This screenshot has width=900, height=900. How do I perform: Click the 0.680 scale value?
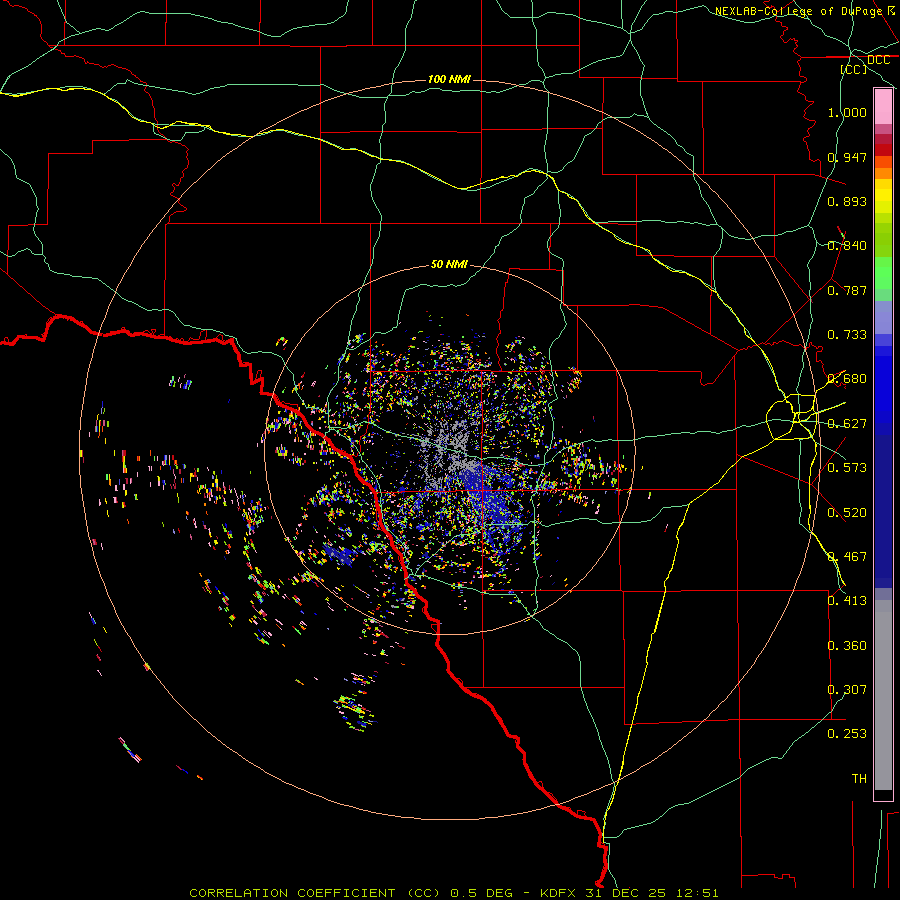[x=847, y=379]
